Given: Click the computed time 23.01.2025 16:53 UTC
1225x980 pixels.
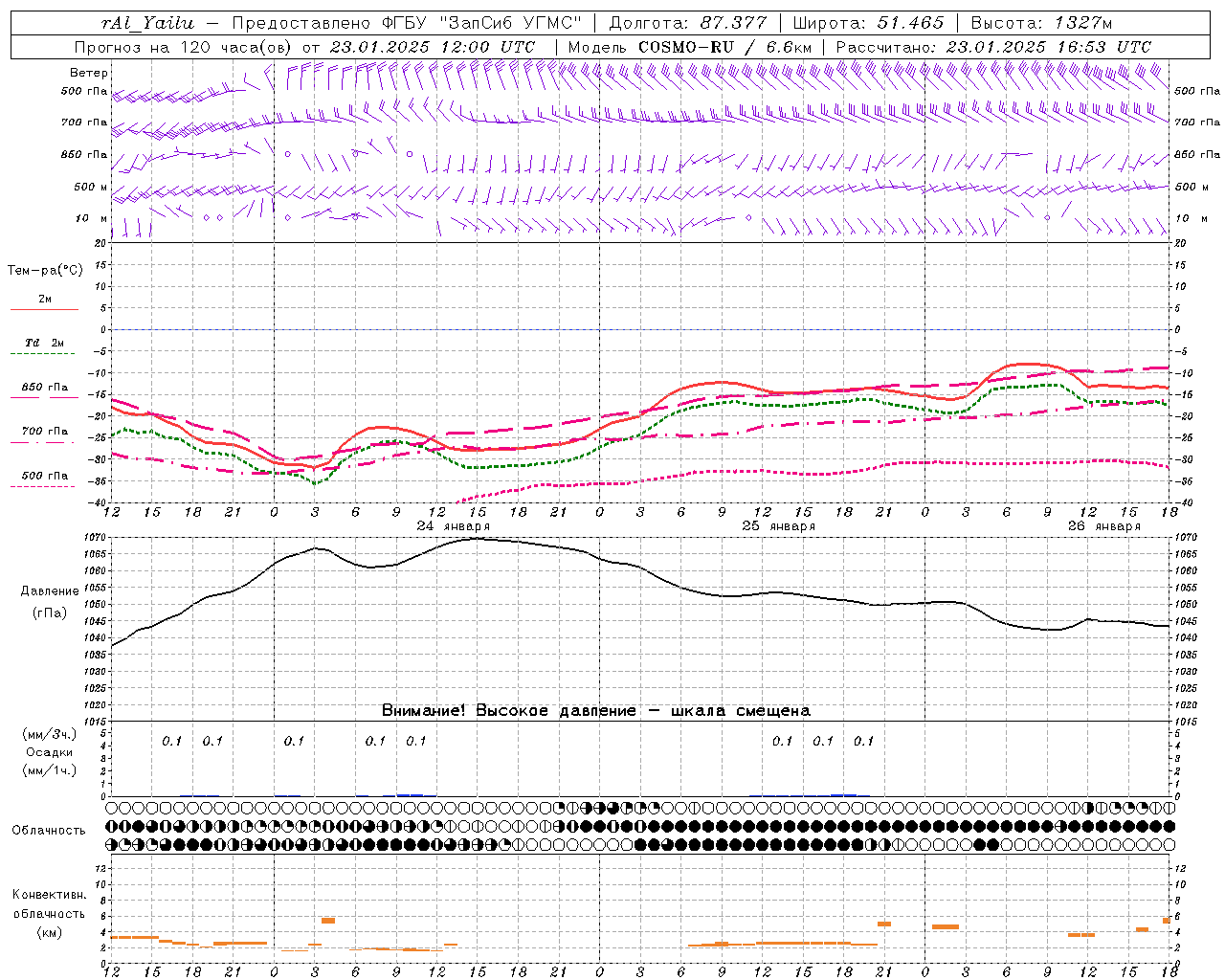Looking at the screenshot, I should pos(1048,47).
